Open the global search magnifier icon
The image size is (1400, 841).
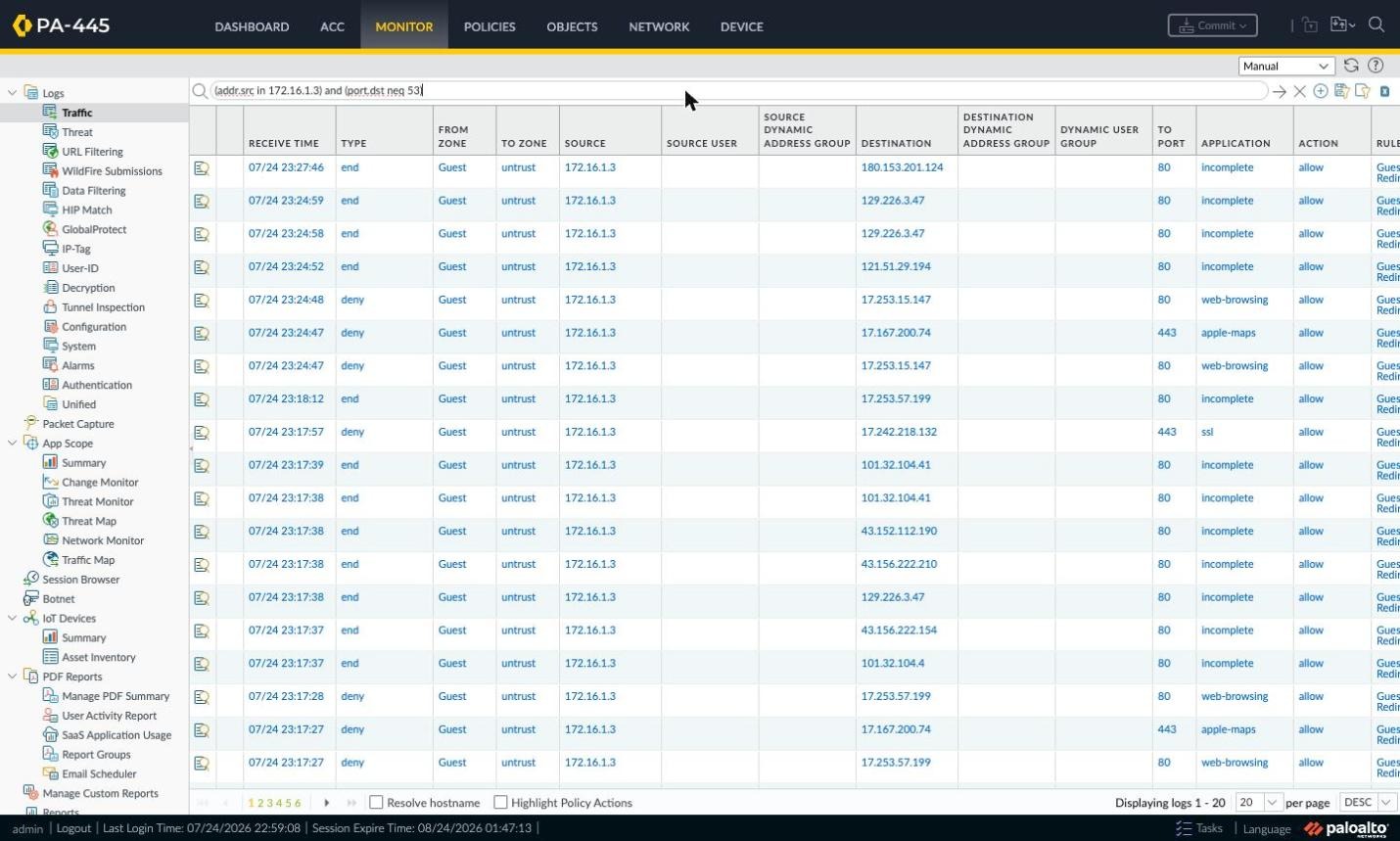(1377, 25)
